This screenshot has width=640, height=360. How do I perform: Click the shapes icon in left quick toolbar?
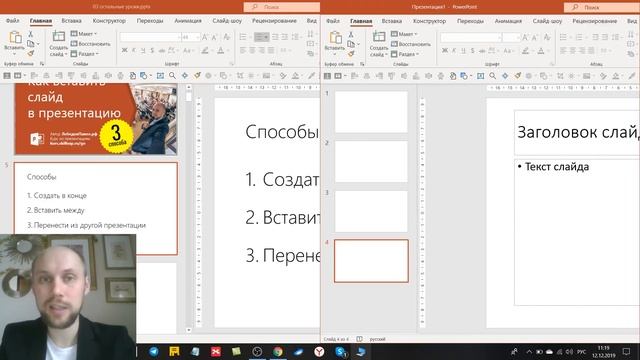click(143, 76)
